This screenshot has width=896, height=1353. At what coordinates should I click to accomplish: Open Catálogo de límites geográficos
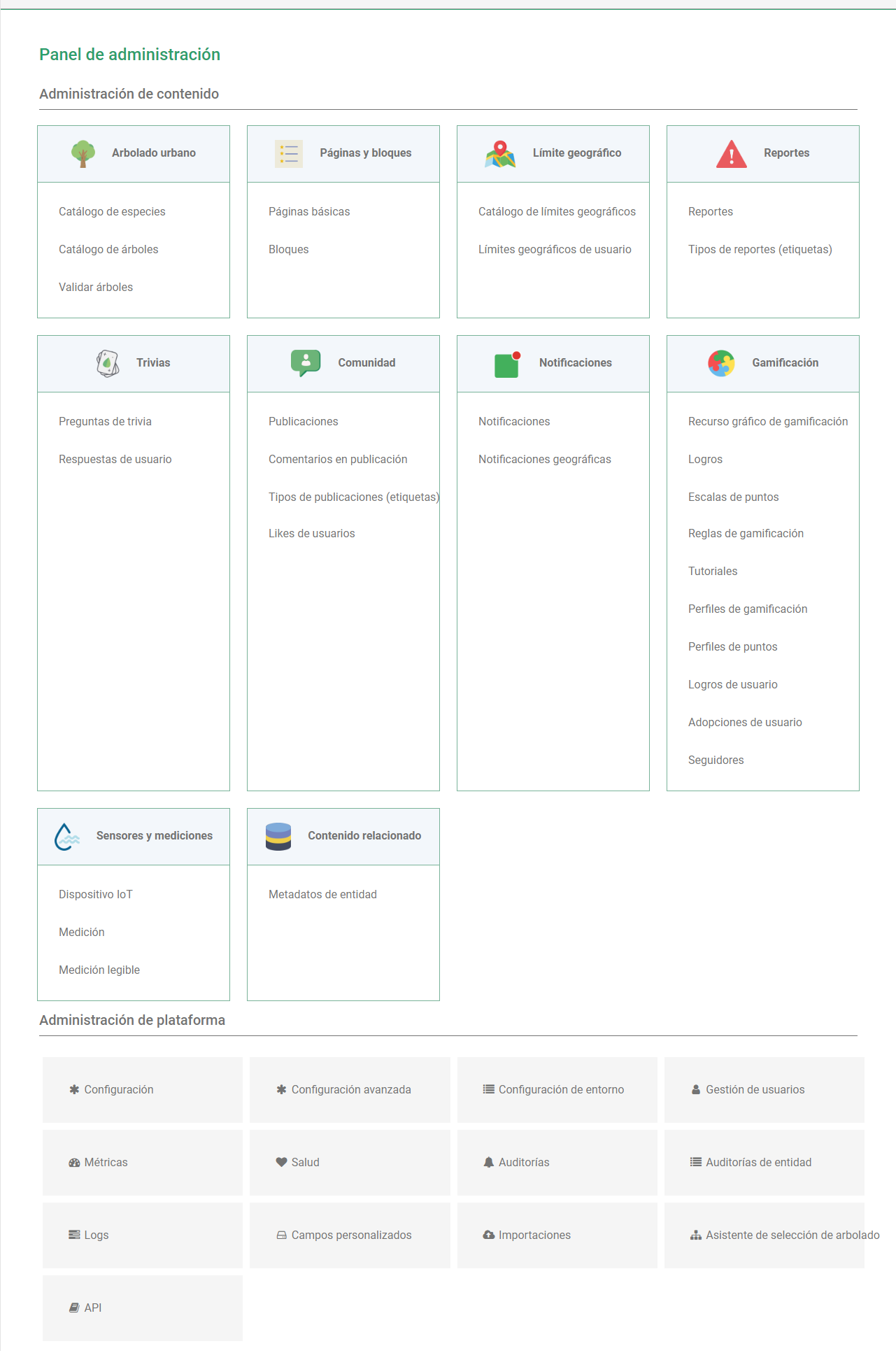[x=557, y=211]
